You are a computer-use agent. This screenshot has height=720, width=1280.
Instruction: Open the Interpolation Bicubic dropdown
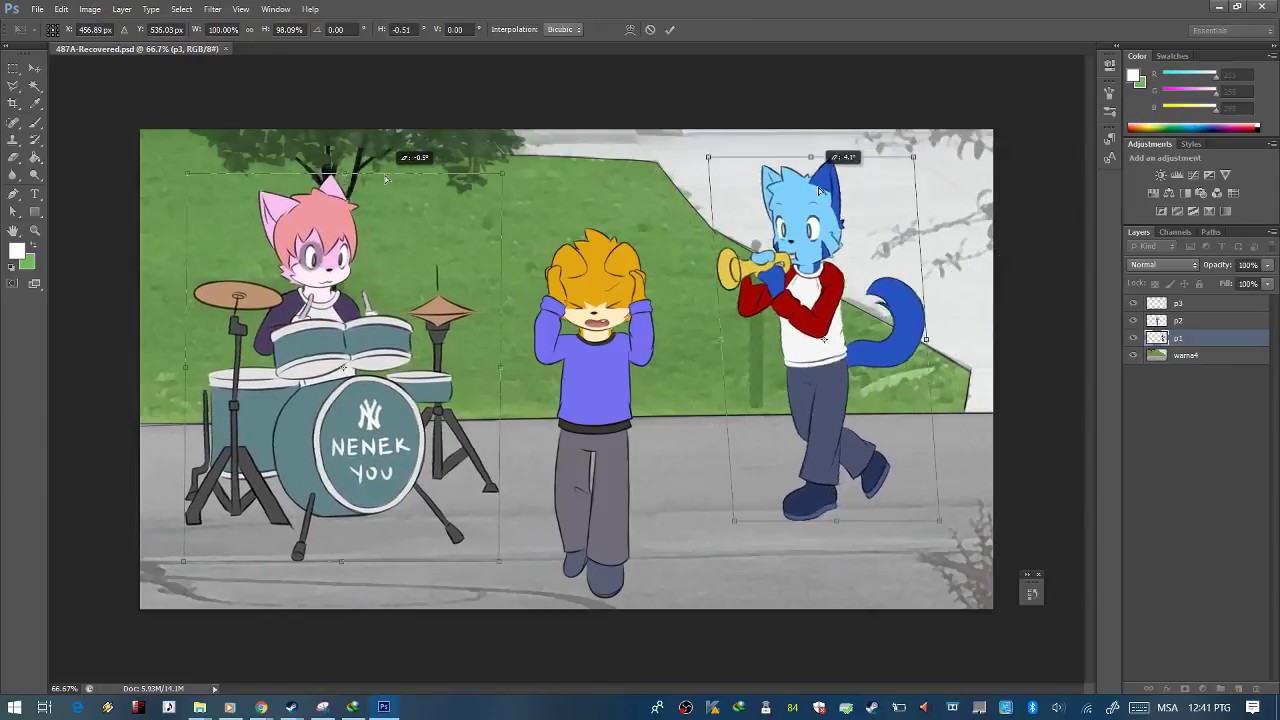click(x=564, y=30)
